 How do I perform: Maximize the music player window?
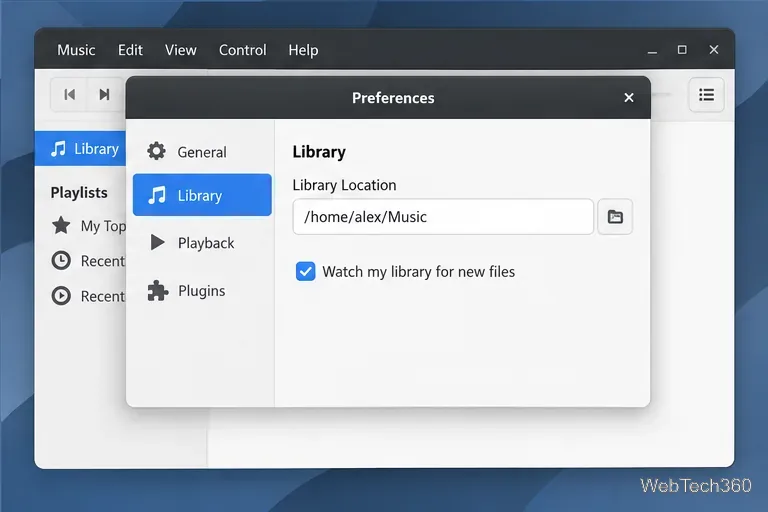682,49
